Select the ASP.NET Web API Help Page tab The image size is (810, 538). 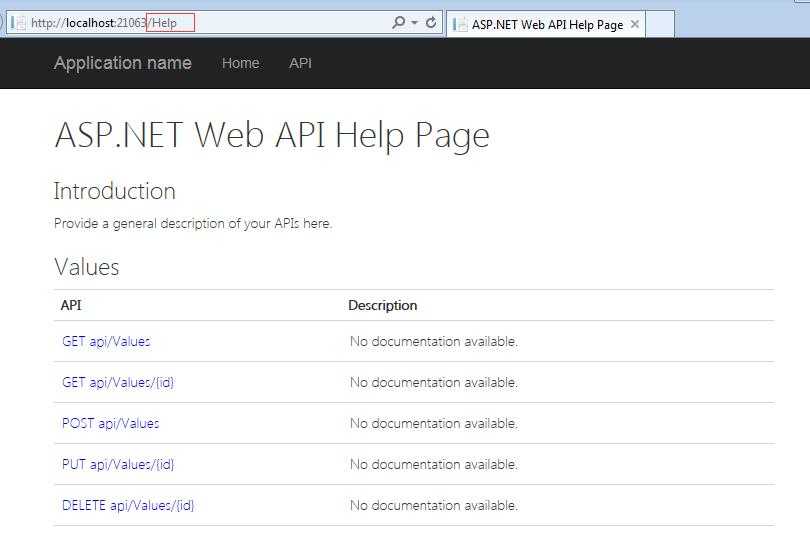(546, 24)
